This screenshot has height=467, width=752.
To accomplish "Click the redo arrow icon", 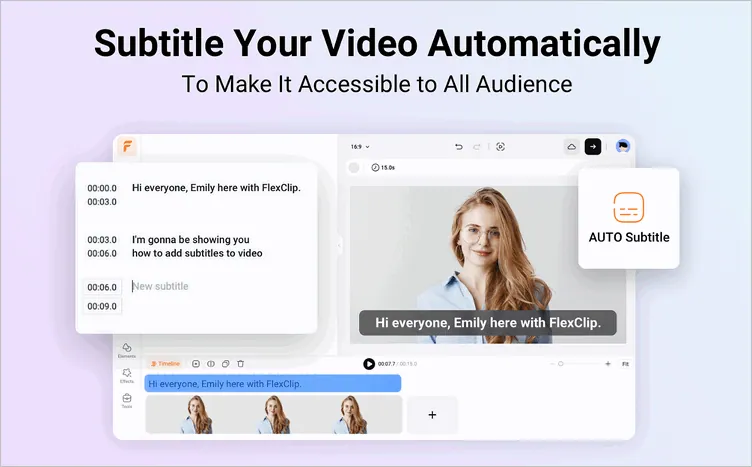I will point(476,147).
